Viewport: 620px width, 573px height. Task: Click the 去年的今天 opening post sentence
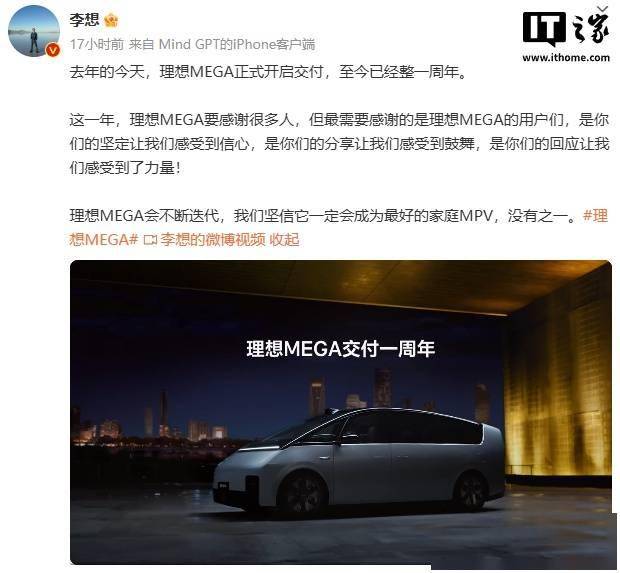268,72
